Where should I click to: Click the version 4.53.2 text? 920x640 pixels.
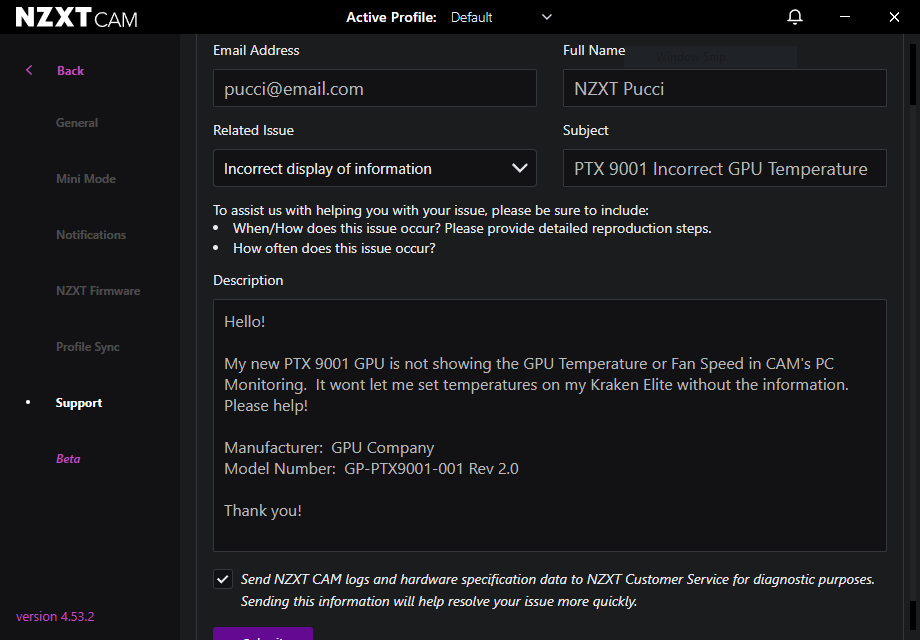tap(55, 617)
